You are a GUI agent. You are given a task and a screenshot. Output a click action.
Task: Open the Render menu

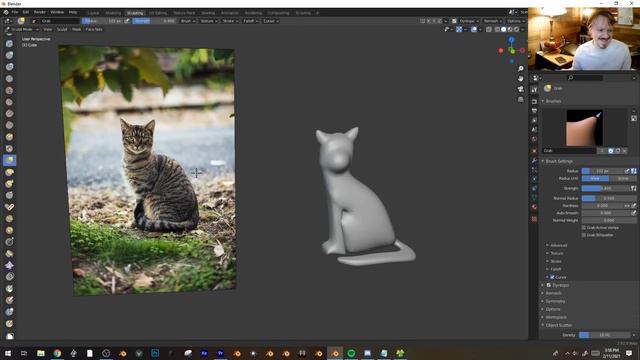coord(40,13)
